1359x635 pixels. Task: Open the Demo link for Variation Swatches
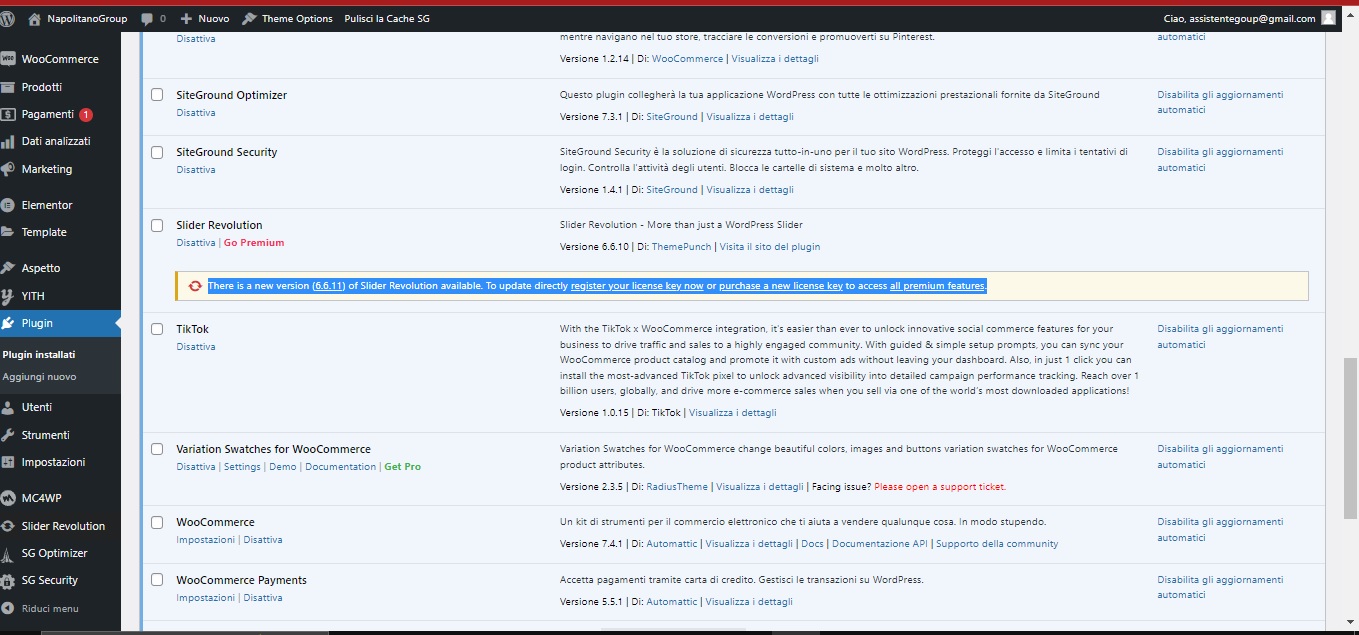pos(283,467)
